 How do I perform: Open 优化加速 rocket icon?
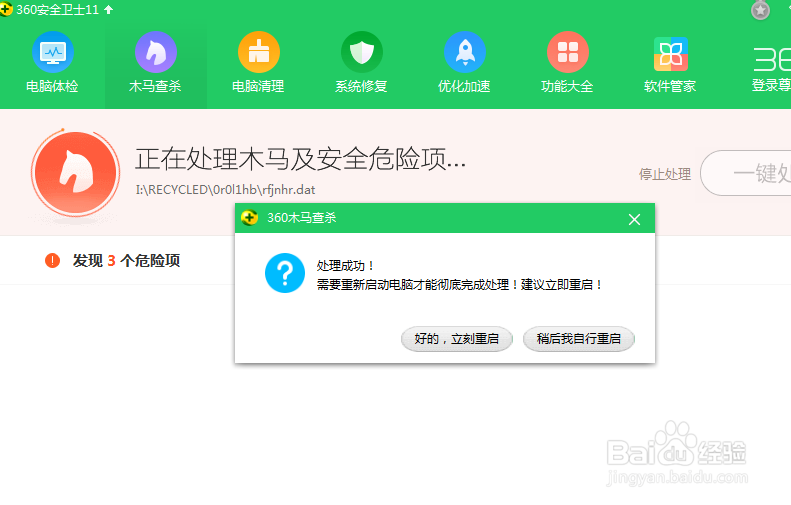pos(465,52)
